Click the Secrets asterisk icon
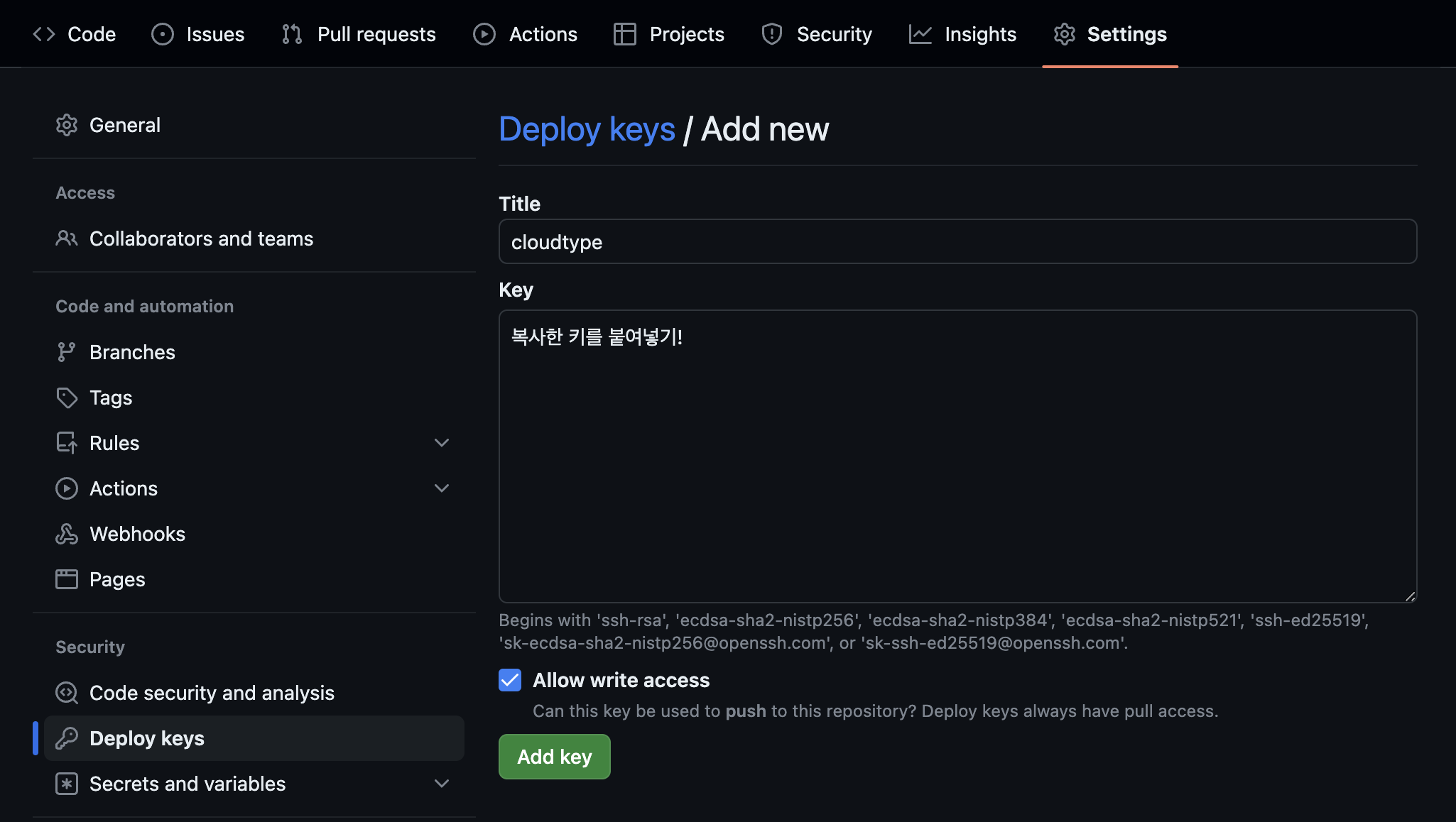The height and width of the screenshot is (822, 1456). click(x=67, y=784)
